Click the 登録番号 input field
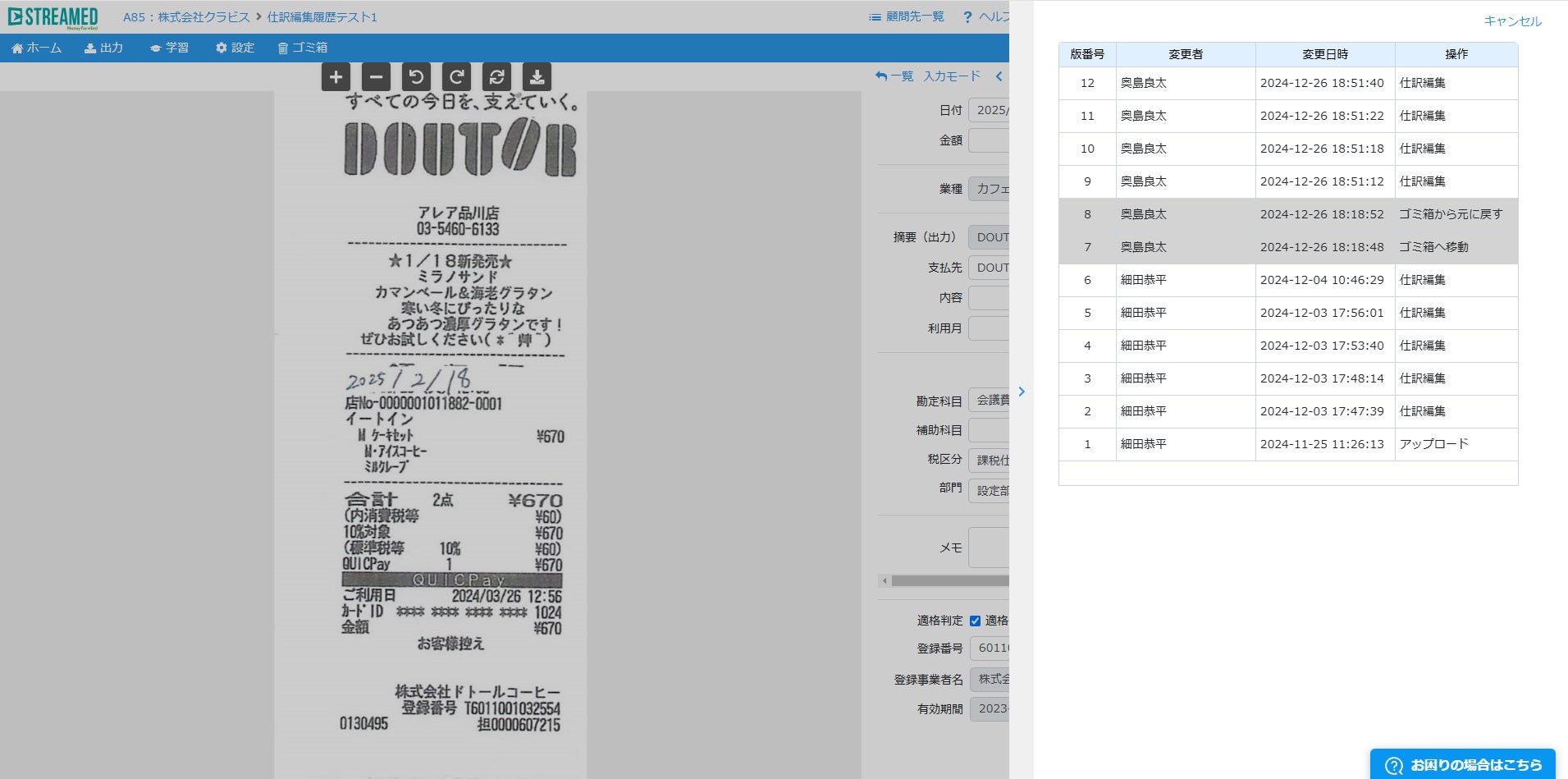1568x779 pixels. (x=990, y=648)
